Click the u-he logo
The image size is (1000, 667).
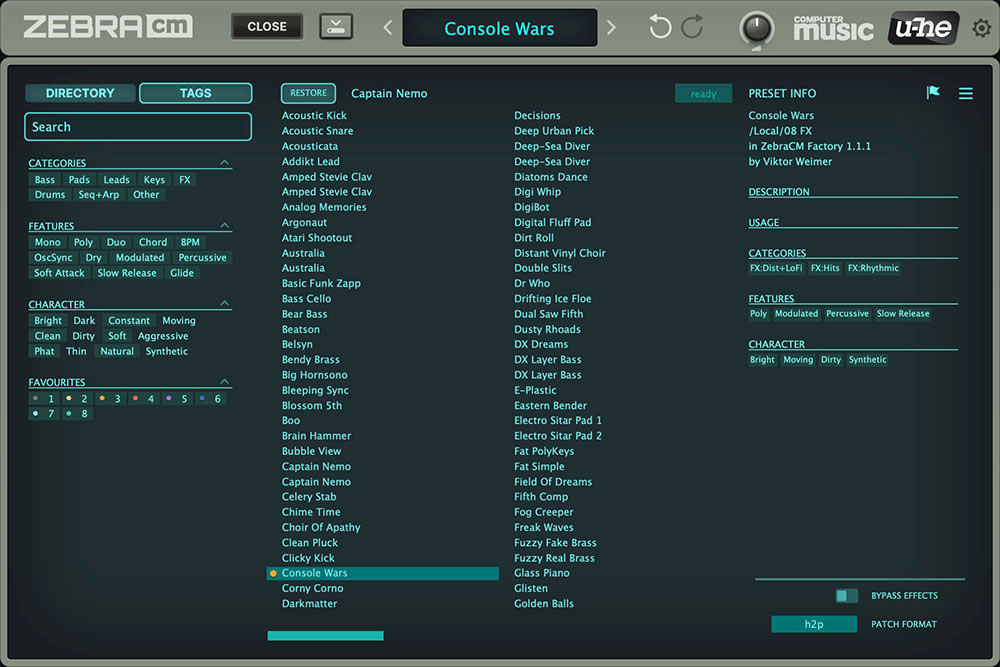tap(923, 27)
